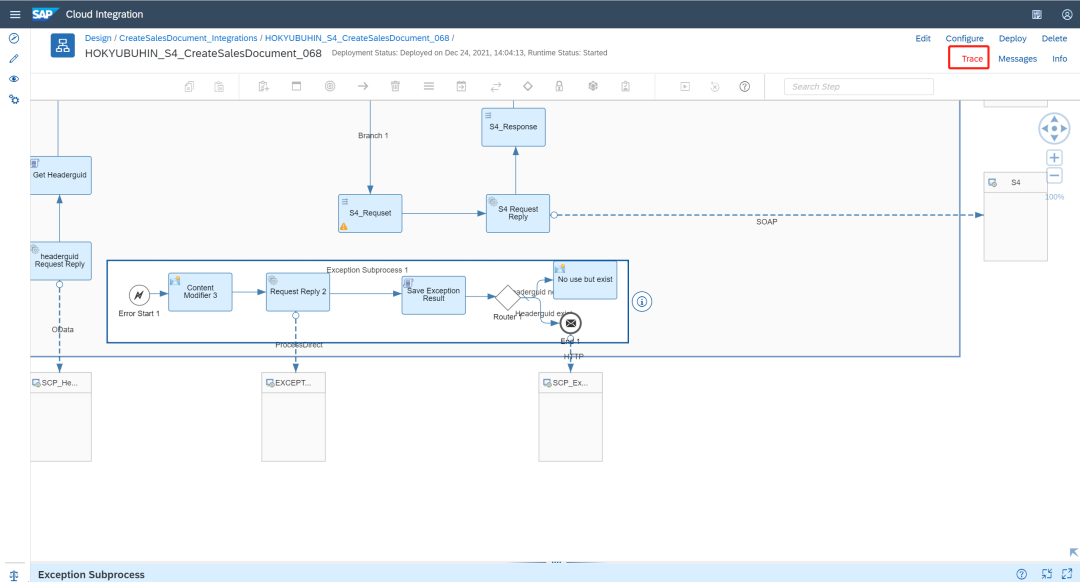Open the Info link
The image size is (1080, 582).
pos(1059,59)
